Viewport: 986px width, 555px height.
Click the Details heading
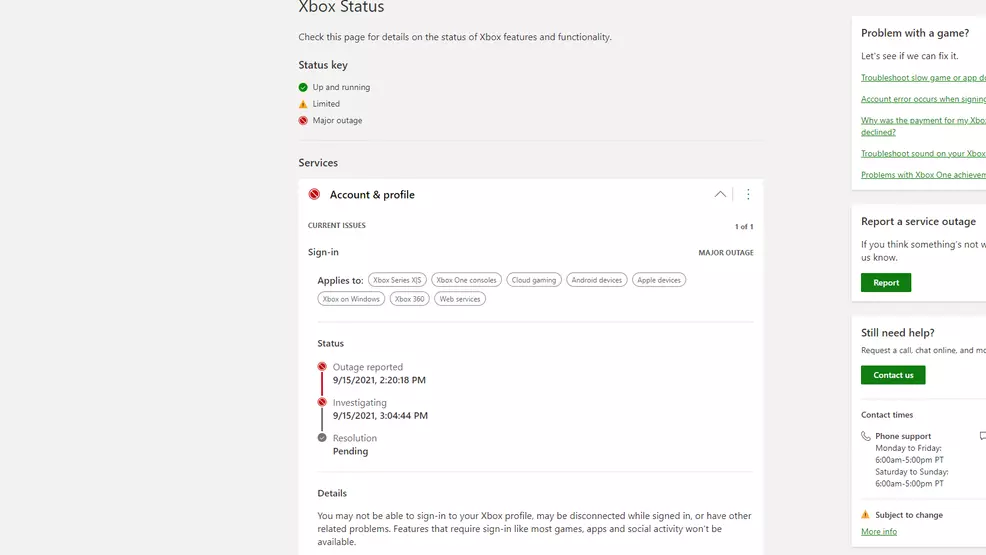pos(332,493)
